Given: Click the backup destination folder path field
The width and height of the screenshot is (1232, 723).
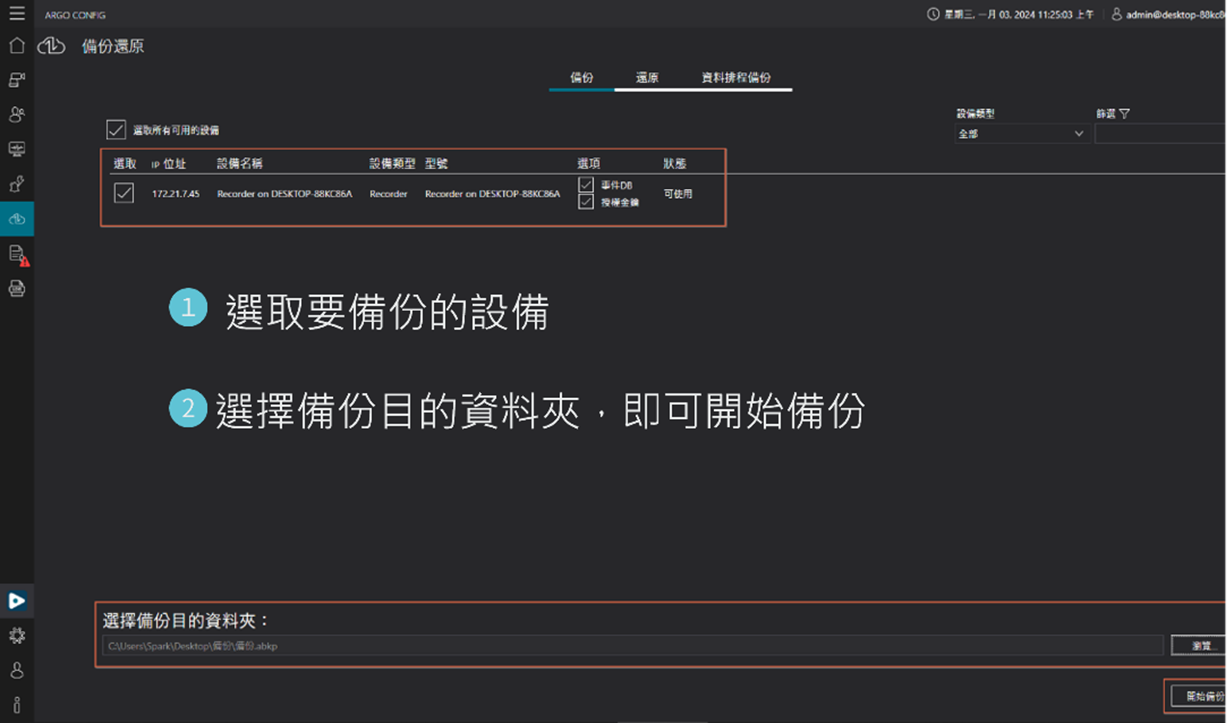Looking at the screenshot, I should click(x=632, y=646).
